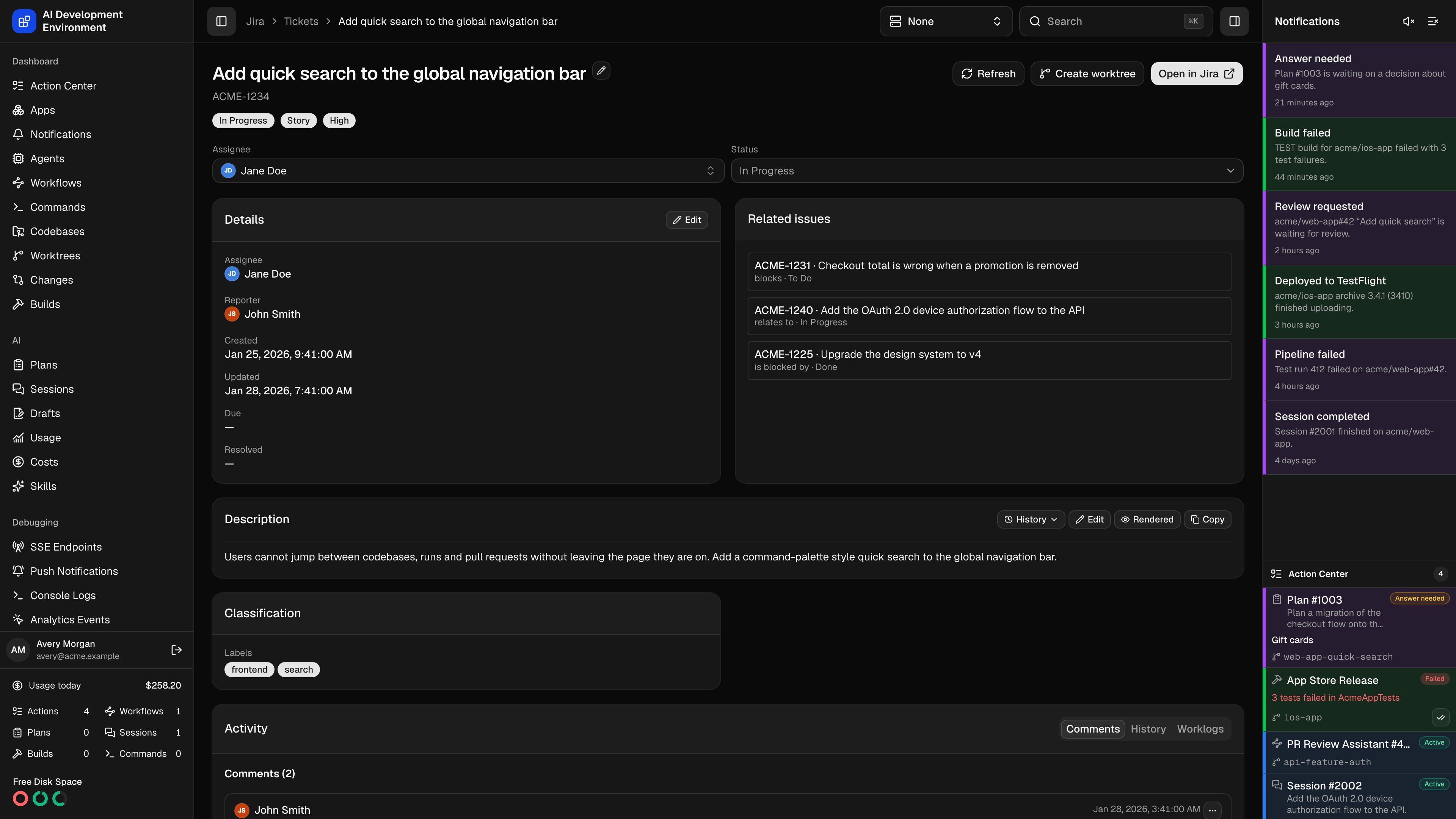Open related issue ACME-1240
Image resolution: width=1456 pixels, height=819 pixels.
(x=989, y=316)
